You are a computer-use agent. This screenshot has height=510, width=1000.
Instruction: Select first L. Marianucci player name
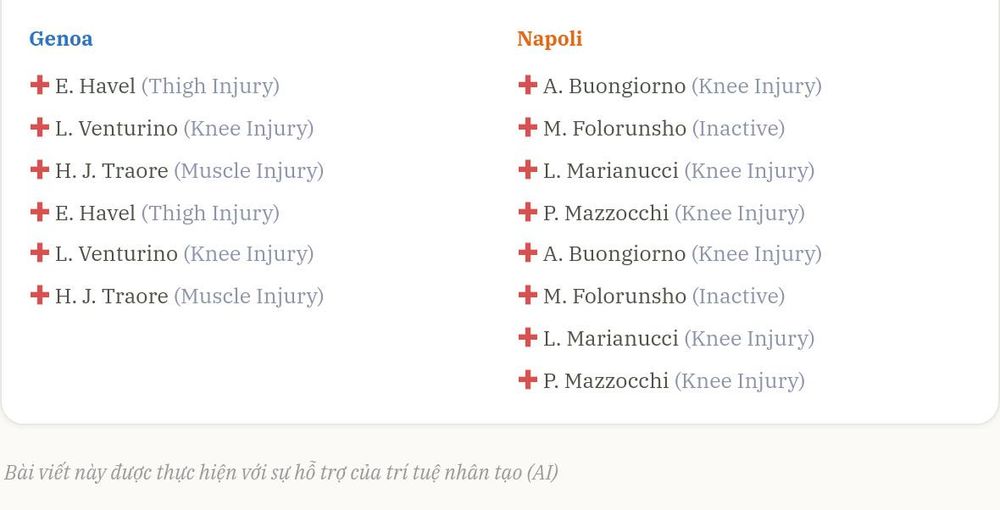tap(610, 170)
